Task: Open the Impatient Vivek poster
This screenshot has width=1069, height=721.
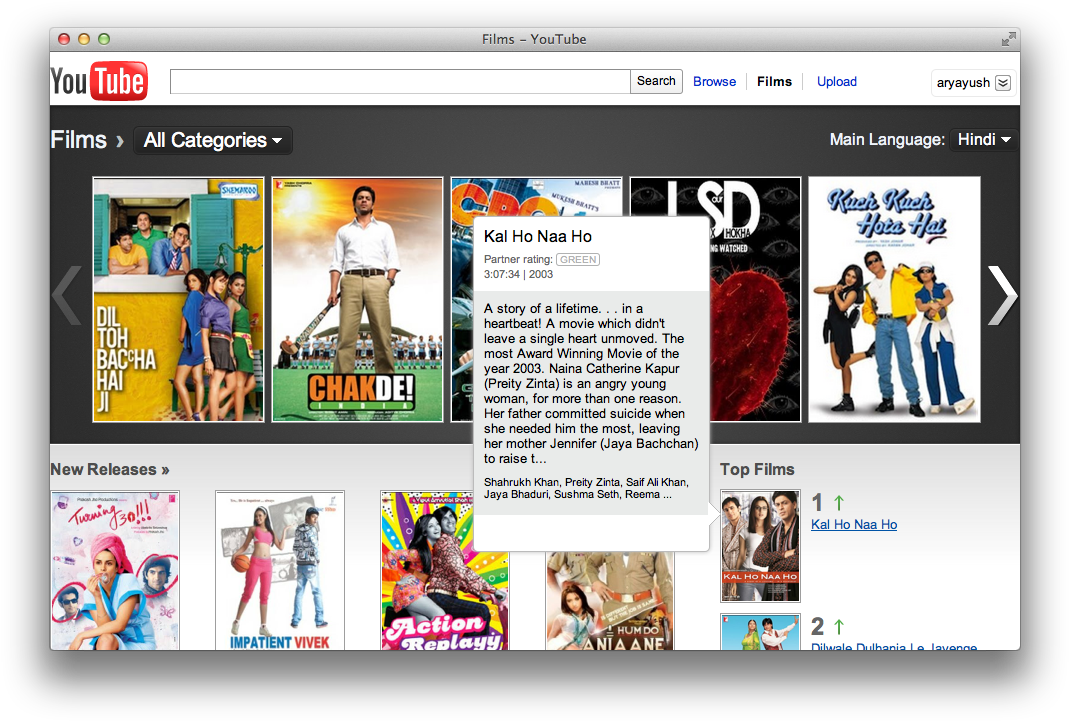Action: (280, 570)
